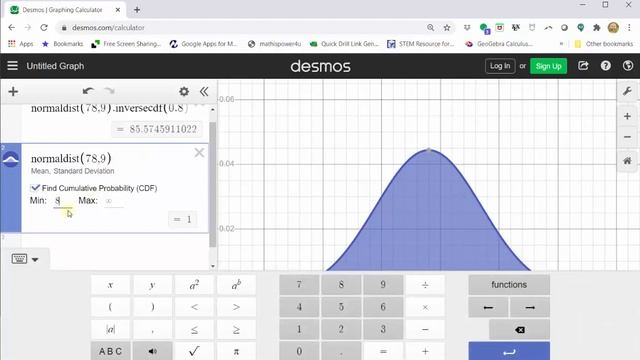The image size is (640, 360).
Task: Add a new expression item with plus icon
Action: coord(13,91)
